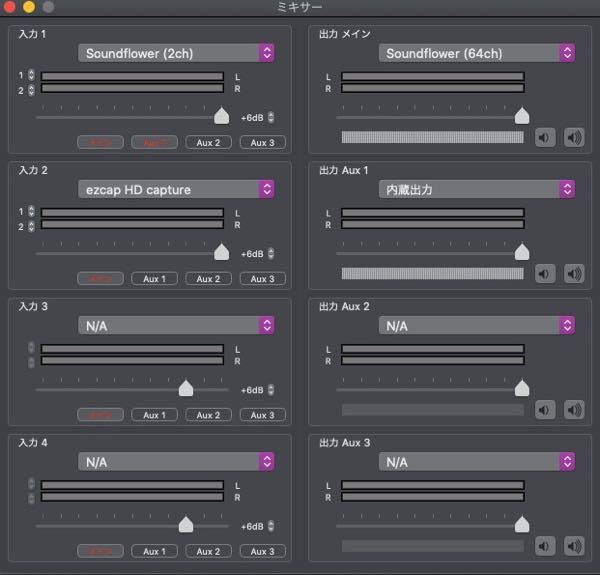Toggle the red メイン routing button in 入力 4
The width and height of the screenshot is (600, 575).
100,551
